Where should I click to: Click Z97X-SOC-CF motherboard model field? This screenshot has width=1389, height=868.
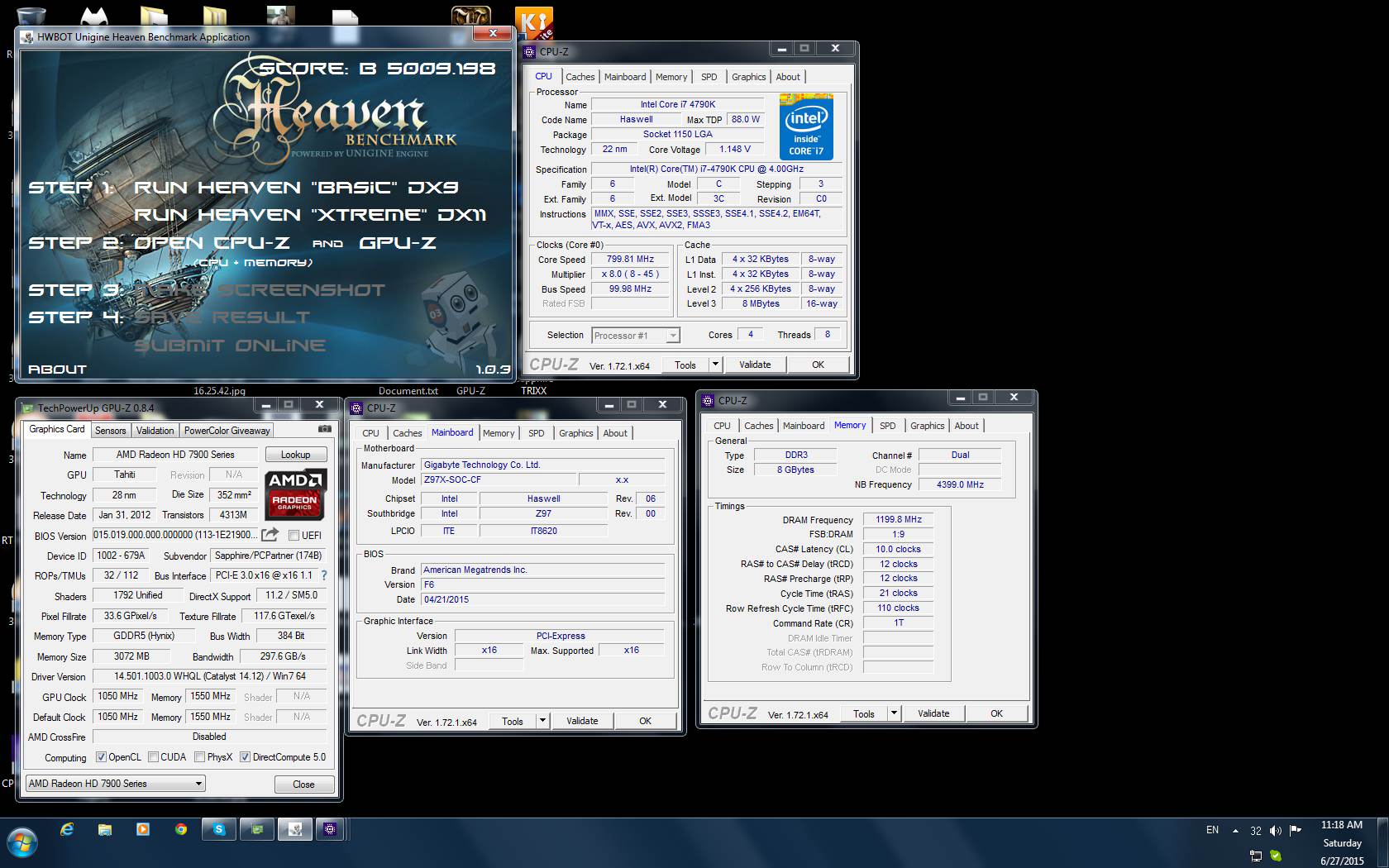click(x=498, y=479)
